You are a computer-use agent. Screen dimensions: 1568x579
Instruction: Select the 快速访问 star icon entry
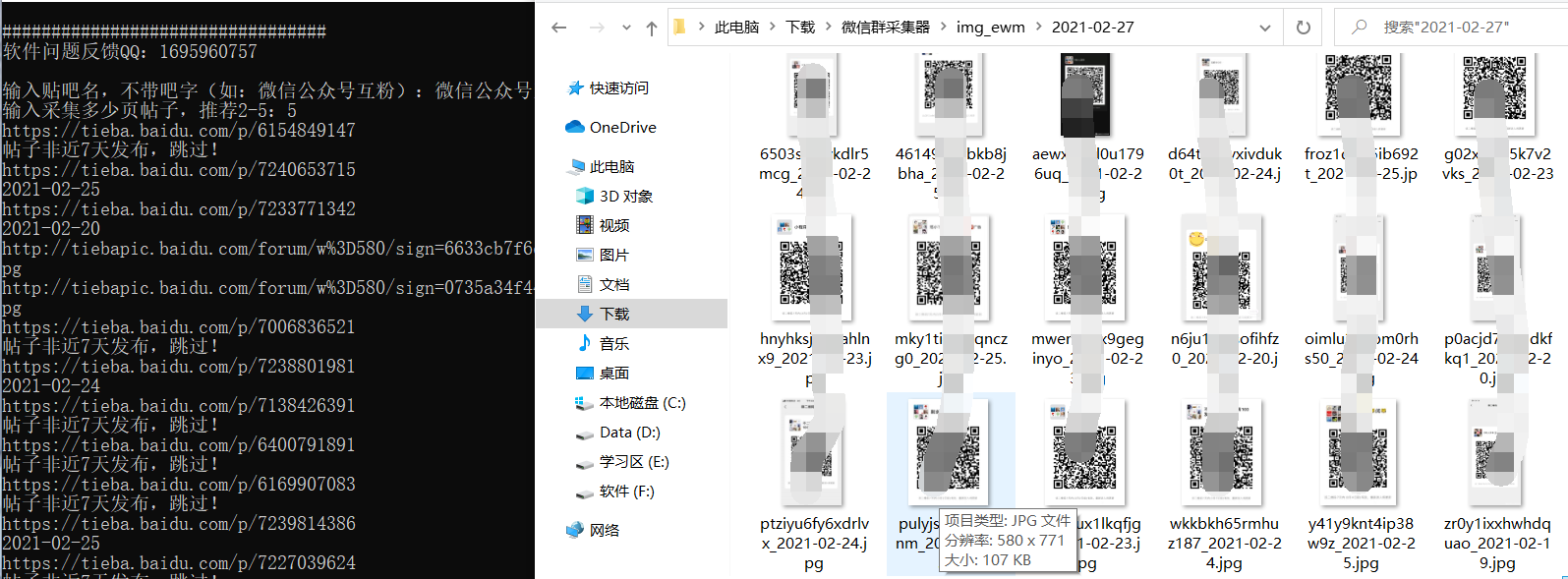(x=609, y=88)
